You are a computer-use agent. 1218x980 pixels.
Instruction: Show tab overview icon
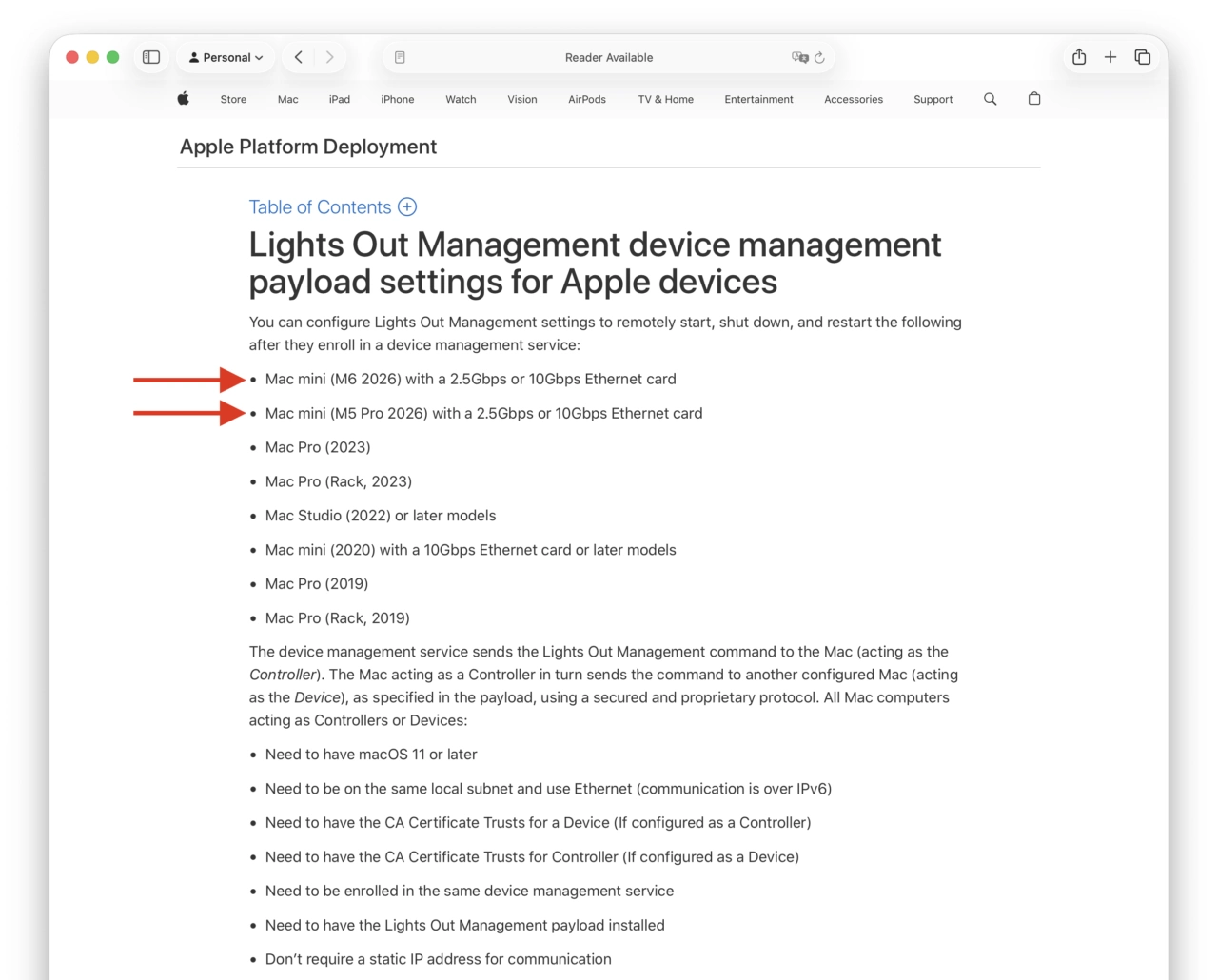click(x=1143, y=57)
